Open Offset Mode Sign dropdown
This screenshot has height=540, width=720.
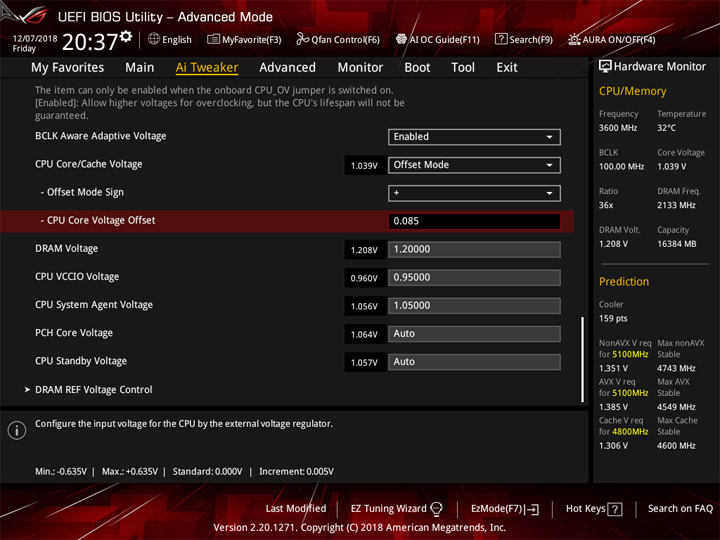coord(474,193)
